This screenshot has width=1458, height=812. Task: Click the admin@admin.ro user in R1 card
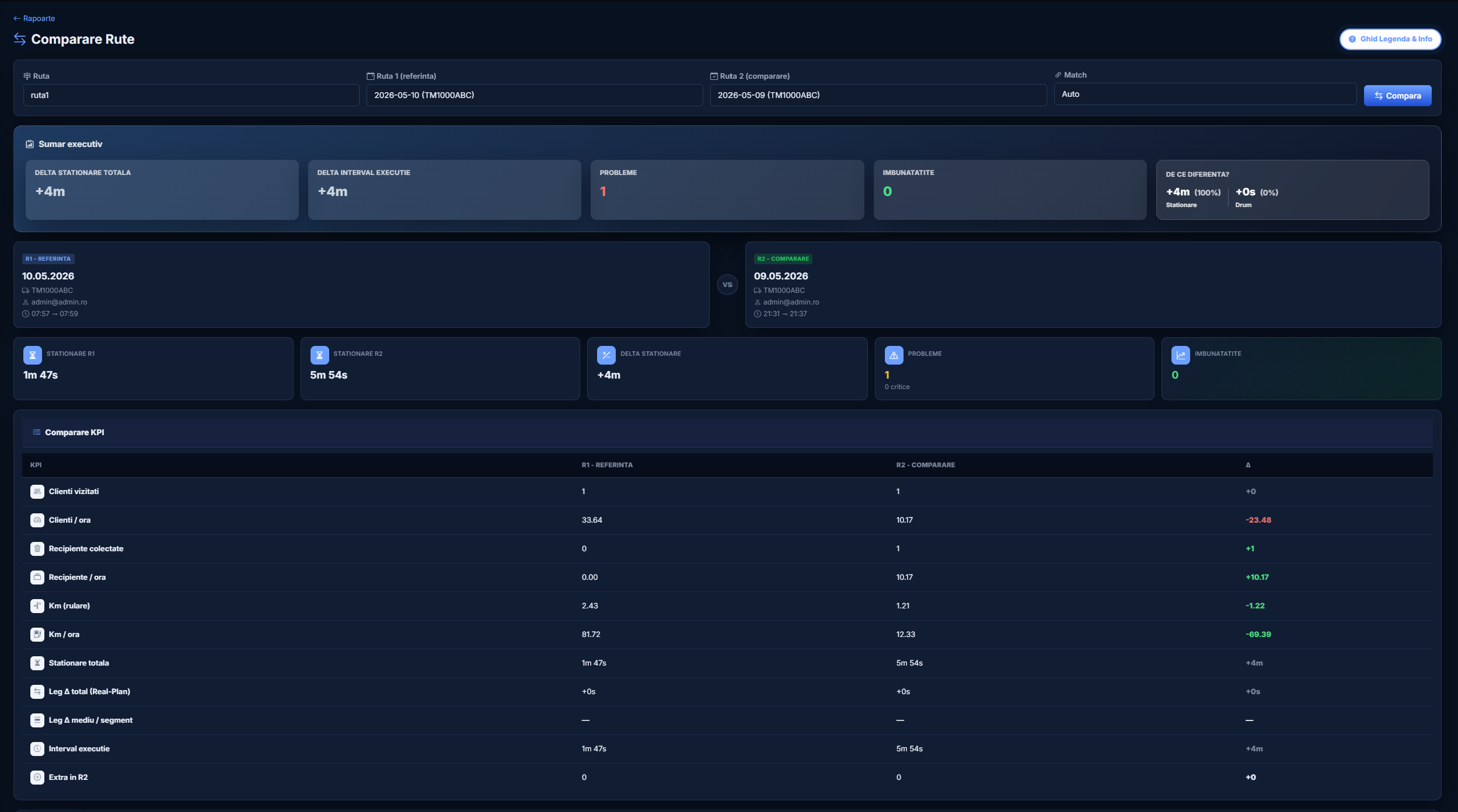(59, 302)
